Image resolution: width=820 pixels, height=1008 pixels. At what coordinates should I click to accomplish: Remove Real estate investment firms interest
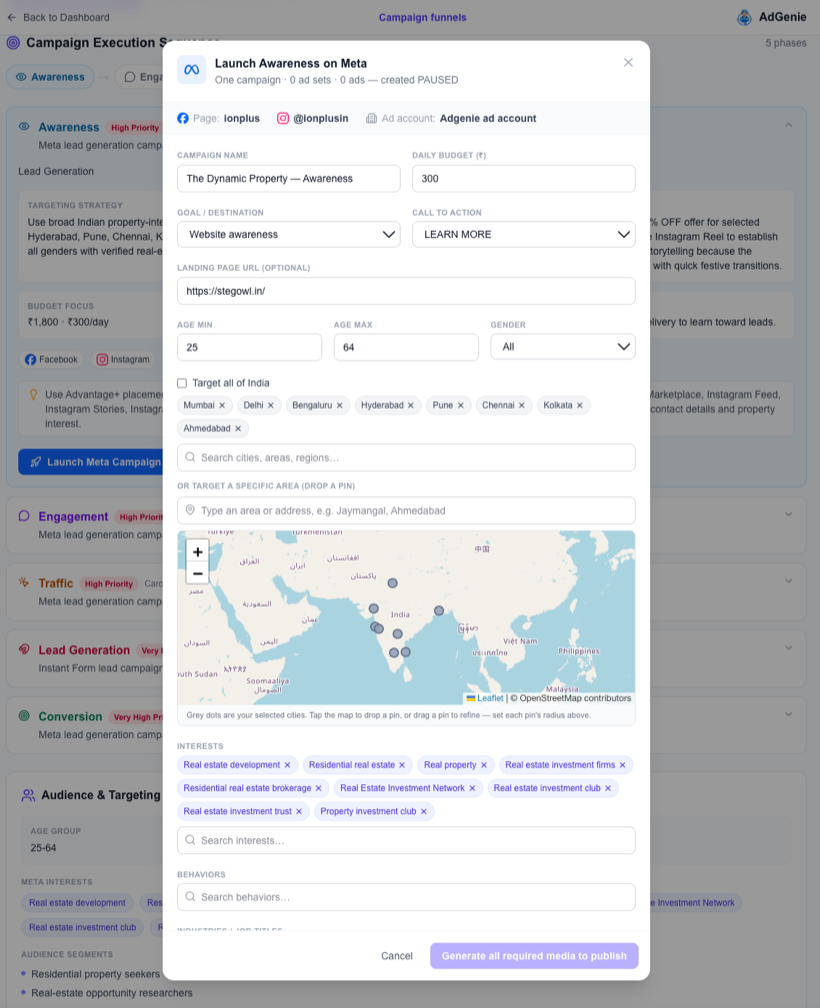coord(622,765)
